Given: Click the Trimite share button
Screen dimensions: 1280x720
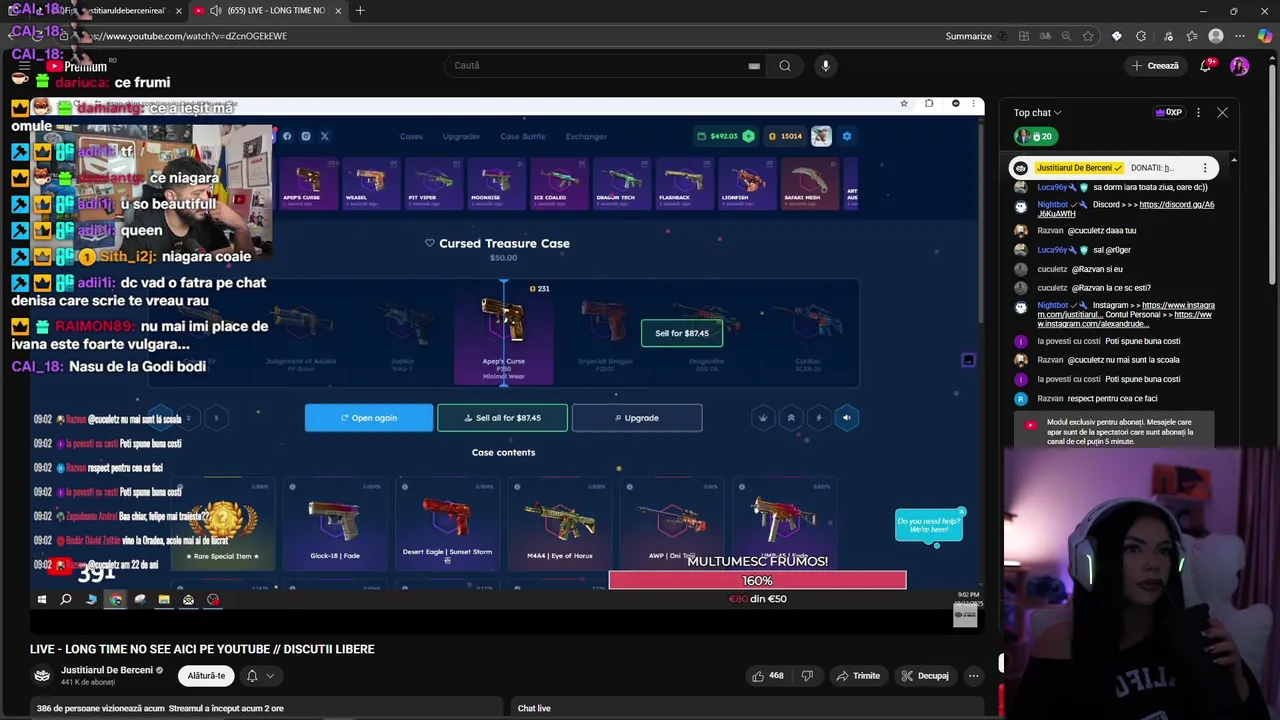Looking at the screenshot, I should click(x=857, y=676).
